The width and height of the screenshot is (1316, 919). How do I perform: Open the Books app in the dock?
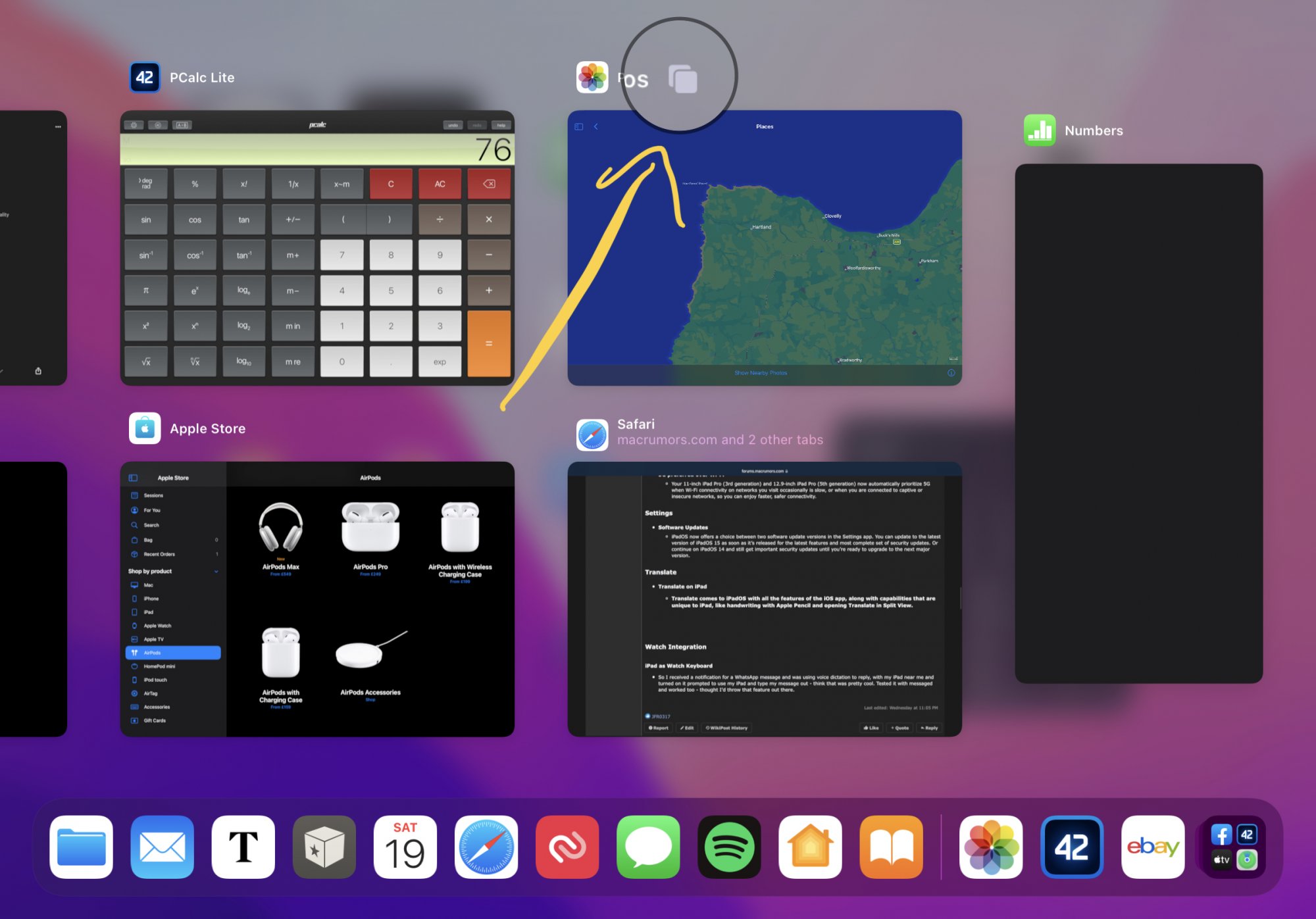pos(891,847)
